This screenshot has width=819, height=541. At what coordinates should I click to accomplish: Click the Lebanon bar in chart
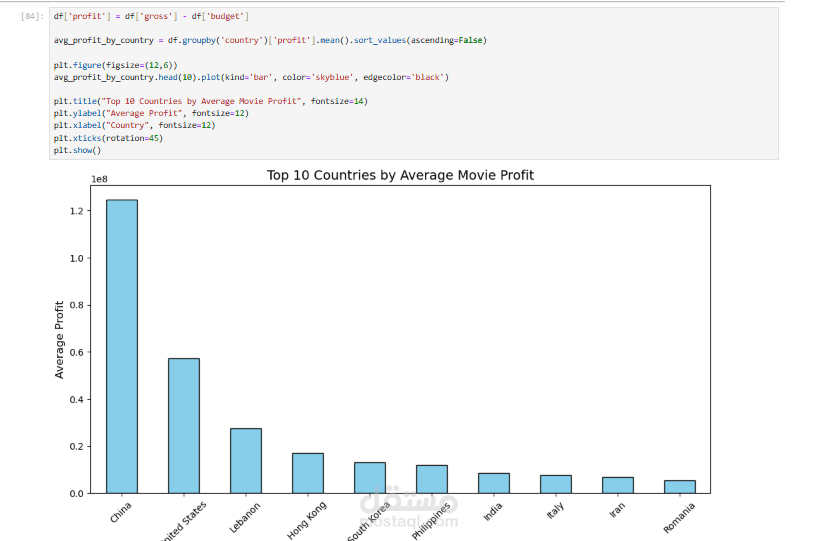(x=246, y=461)
